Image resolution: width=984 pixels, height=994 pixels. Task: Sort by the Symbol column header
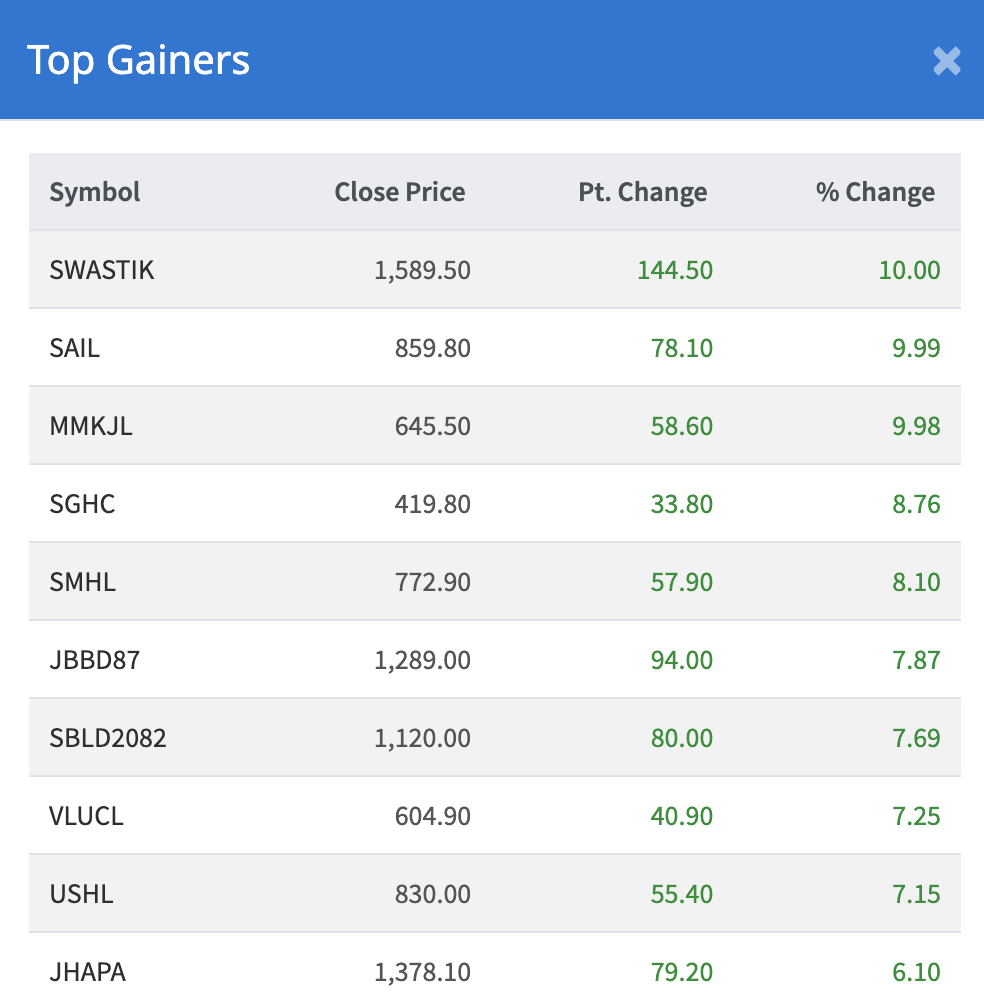point(95,192)
